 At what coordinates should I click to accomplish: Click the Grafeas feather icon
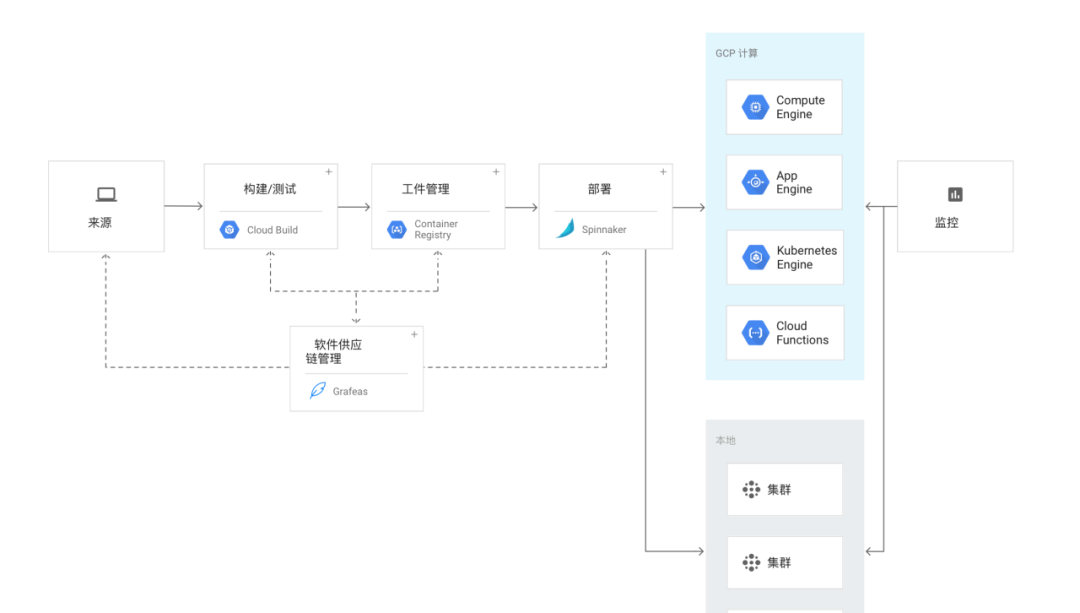(x=317, y=391)
